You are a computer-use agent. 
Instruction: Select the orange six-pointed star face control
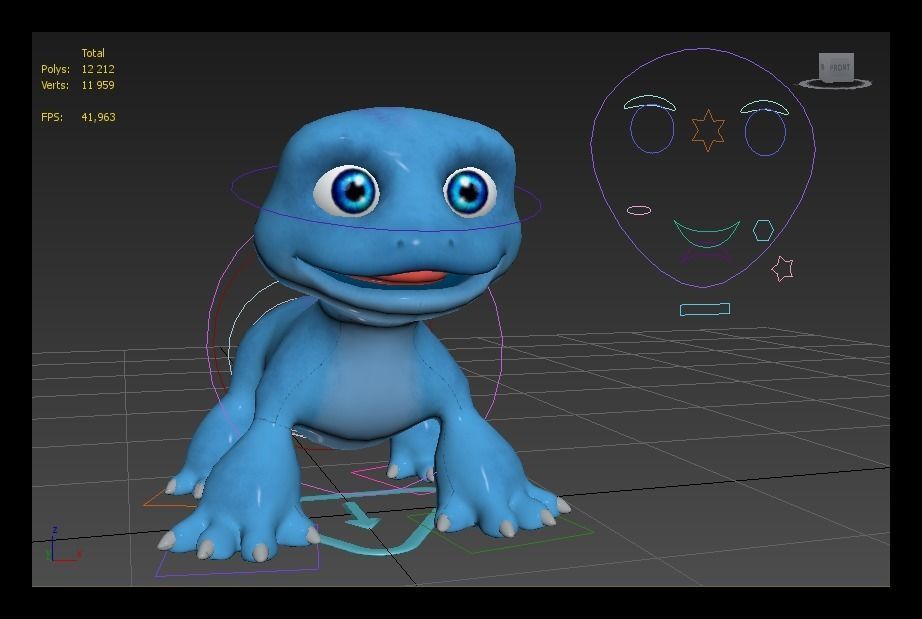(x=707, y=131)
